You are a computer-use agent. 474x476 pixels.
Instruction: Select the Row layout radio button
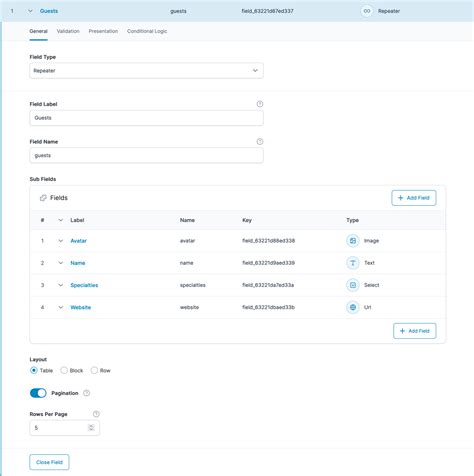(x=94, y=370)
